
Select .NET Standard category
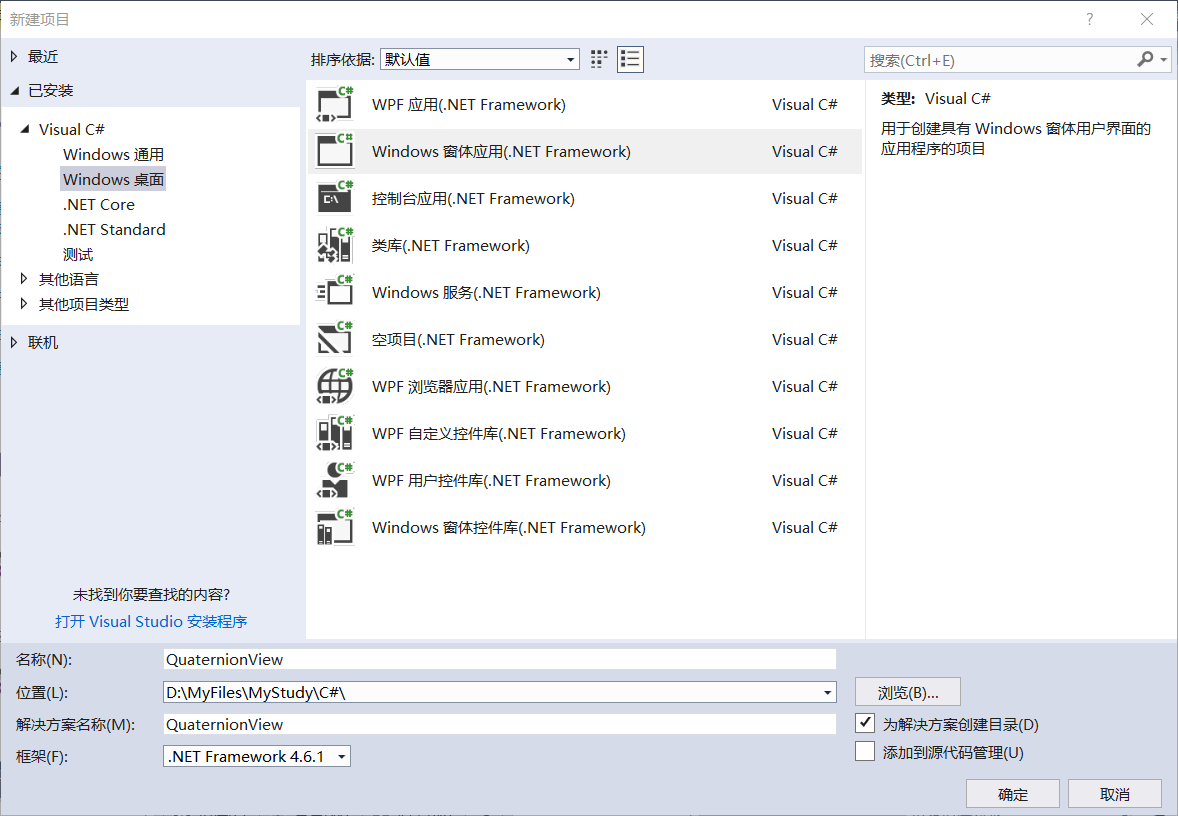114,229
